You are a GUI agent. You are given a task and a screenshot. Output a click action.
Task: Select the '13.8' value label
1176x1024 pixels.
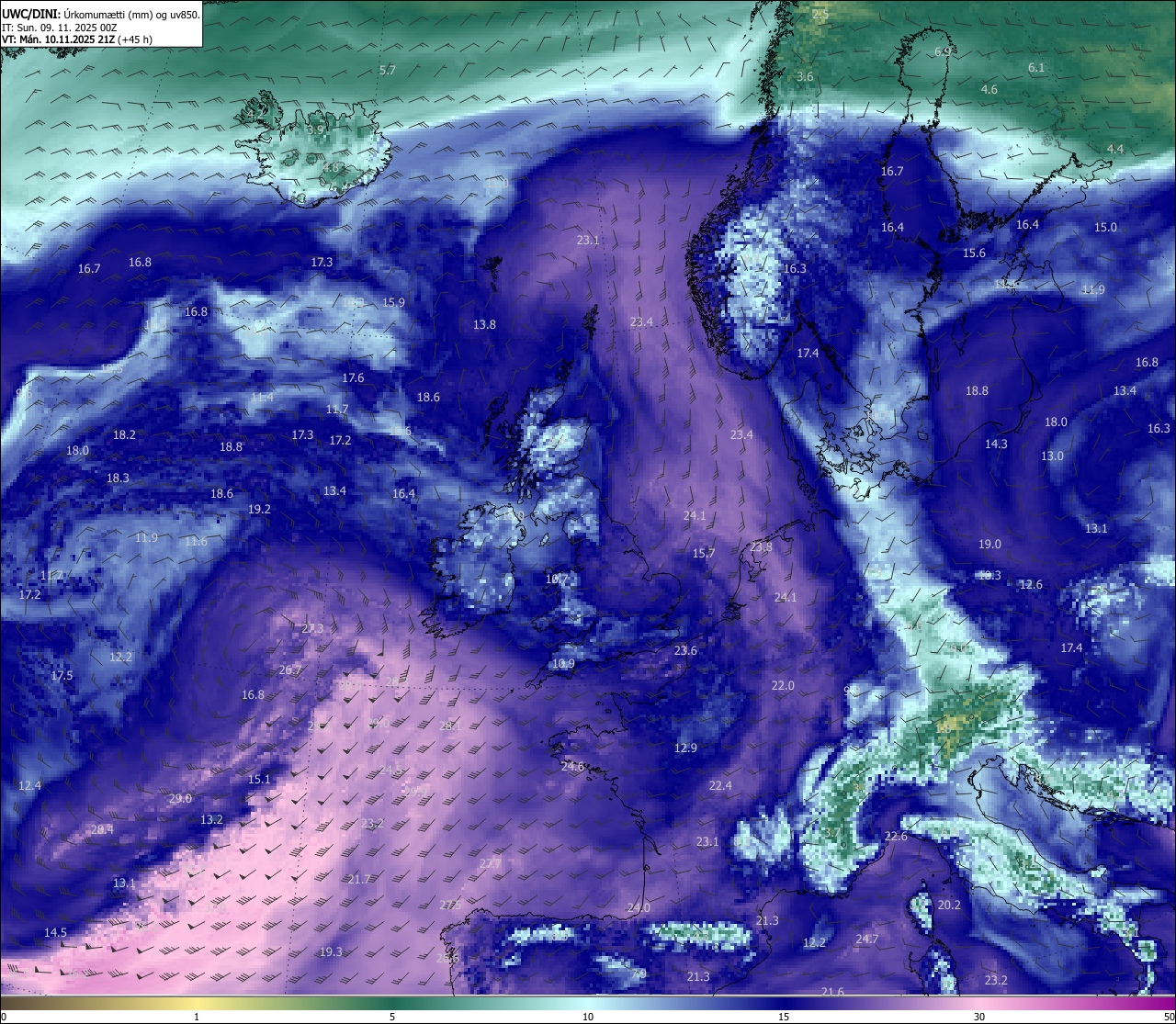coord(484,324)
